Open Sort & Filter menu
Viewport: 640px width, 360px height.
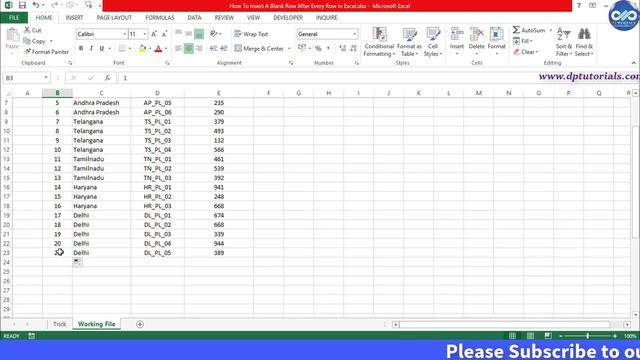point(564,42)
